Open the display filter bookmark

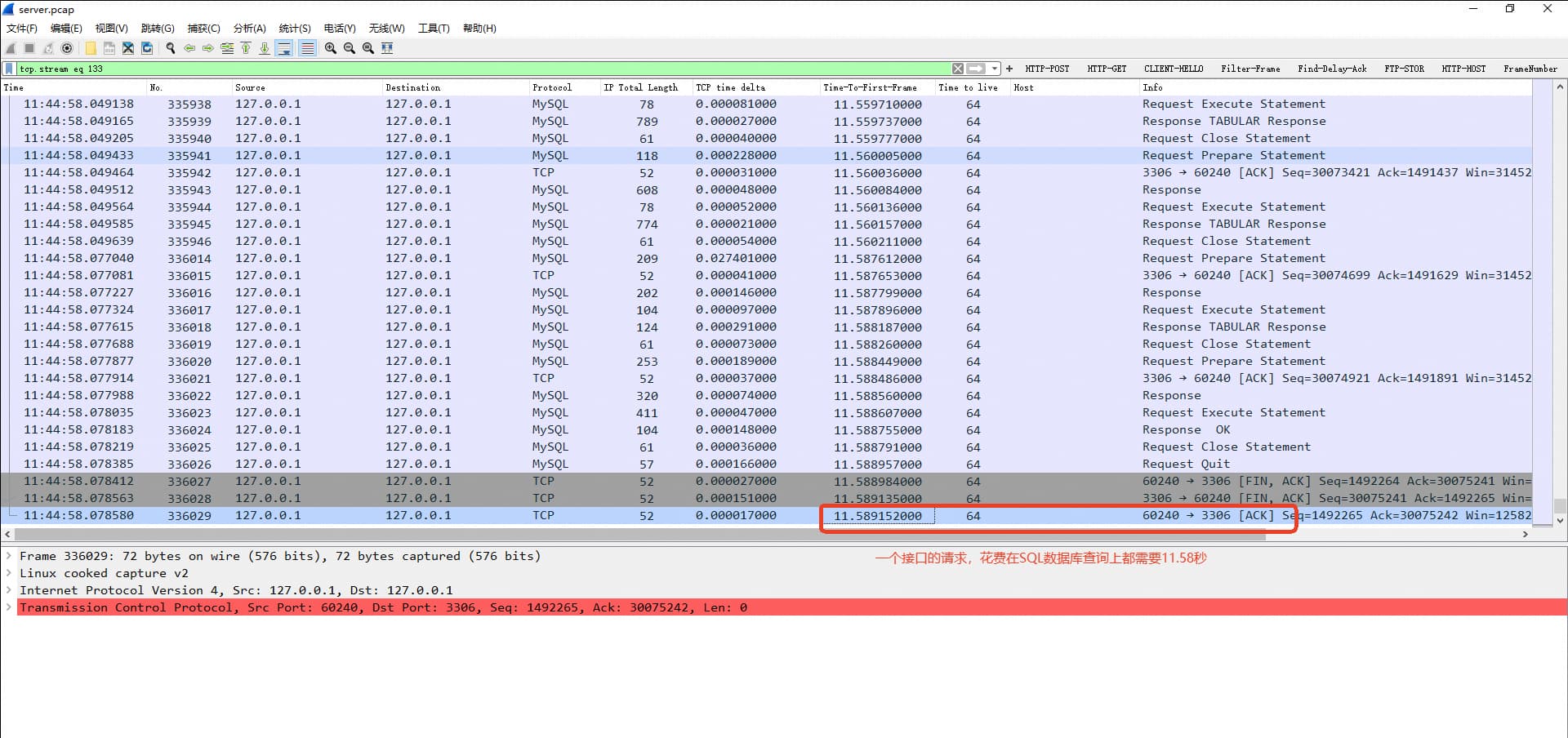pos(9,69)
